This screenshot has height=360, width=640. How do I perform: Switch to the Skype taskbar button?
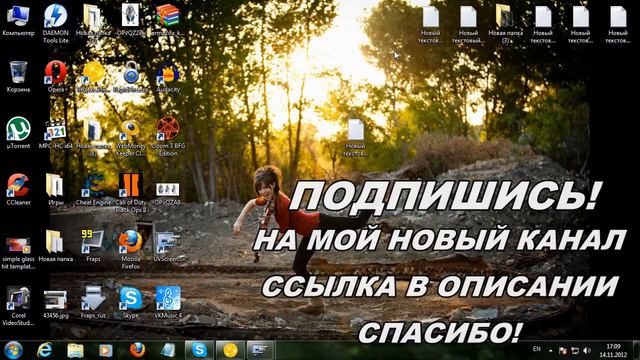click(199, 350)
